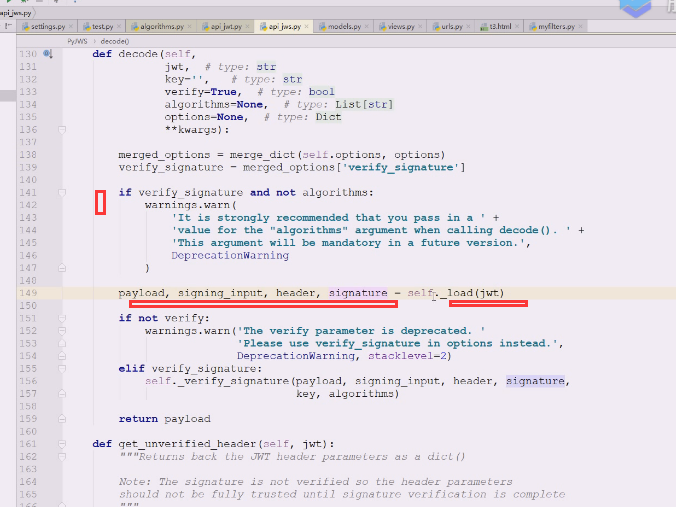Click highlighted 'signature' on line 149
The image size is (676, 507).
(x=358, y=293)
